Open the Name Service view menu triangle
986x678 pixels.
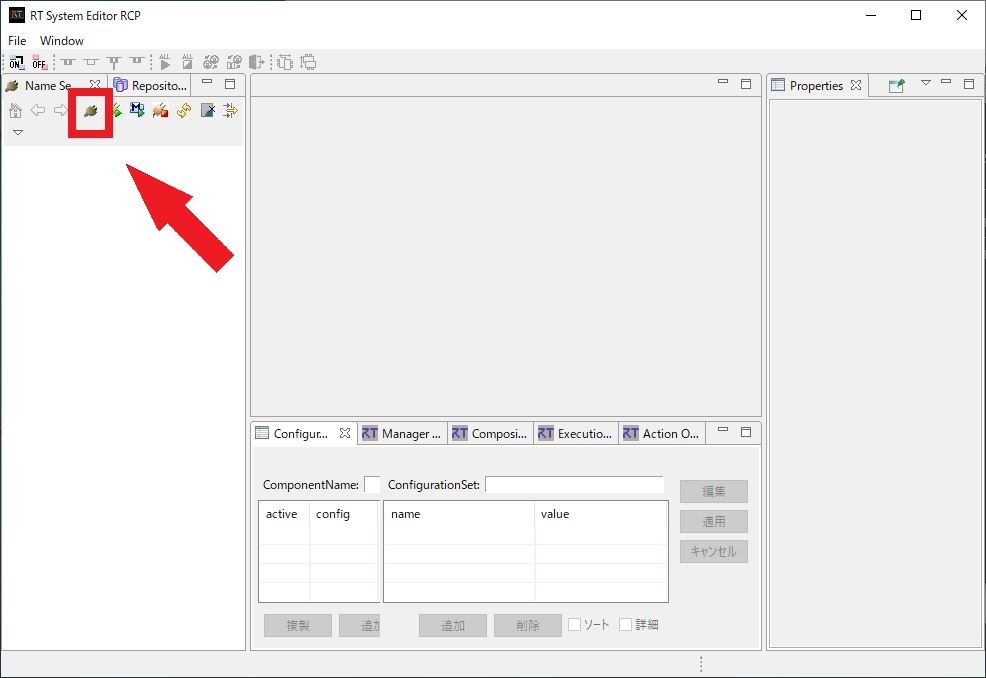point(18,133)
